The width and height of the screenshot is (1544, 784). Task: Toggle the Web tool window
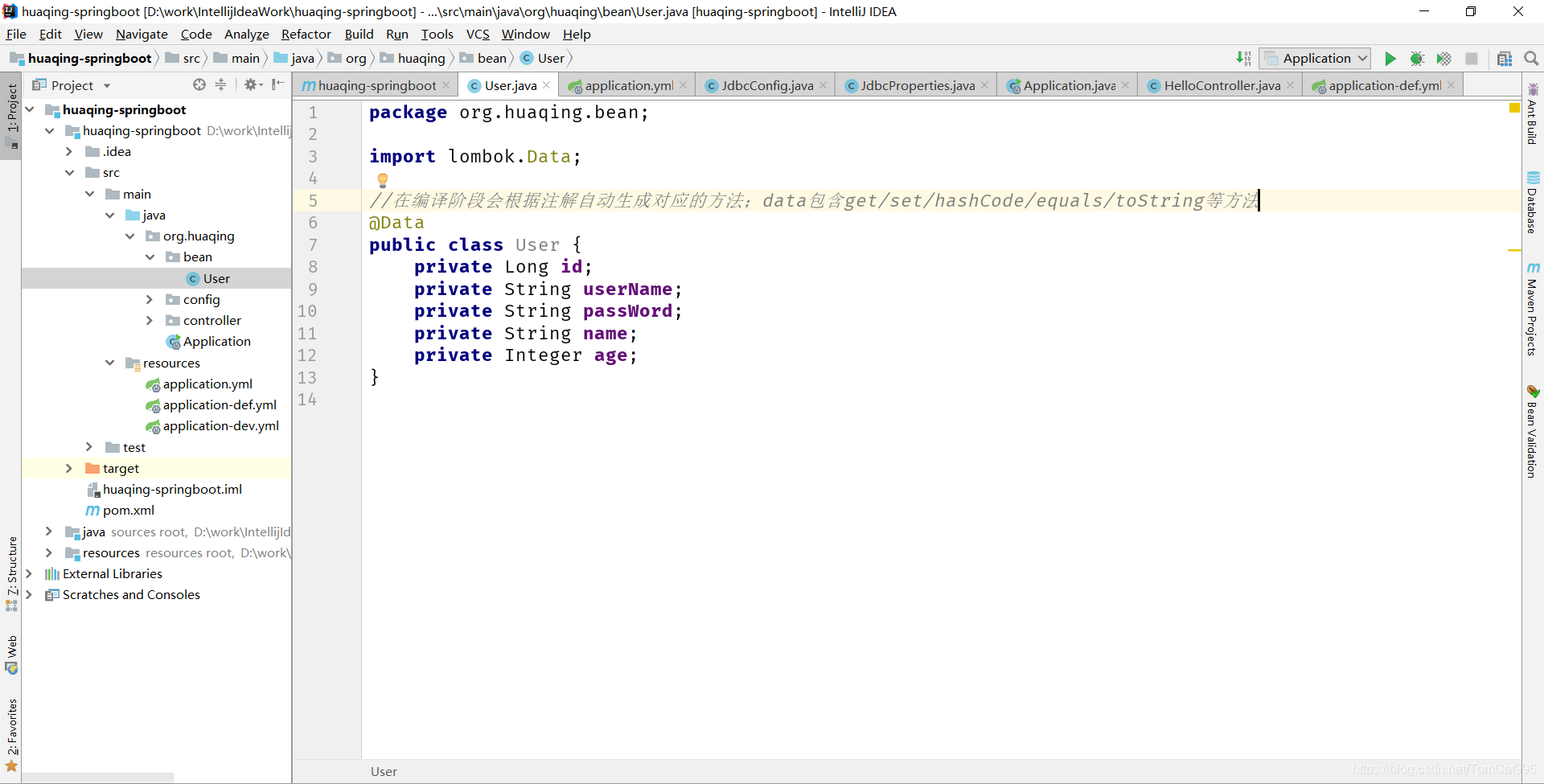point(11,655)
